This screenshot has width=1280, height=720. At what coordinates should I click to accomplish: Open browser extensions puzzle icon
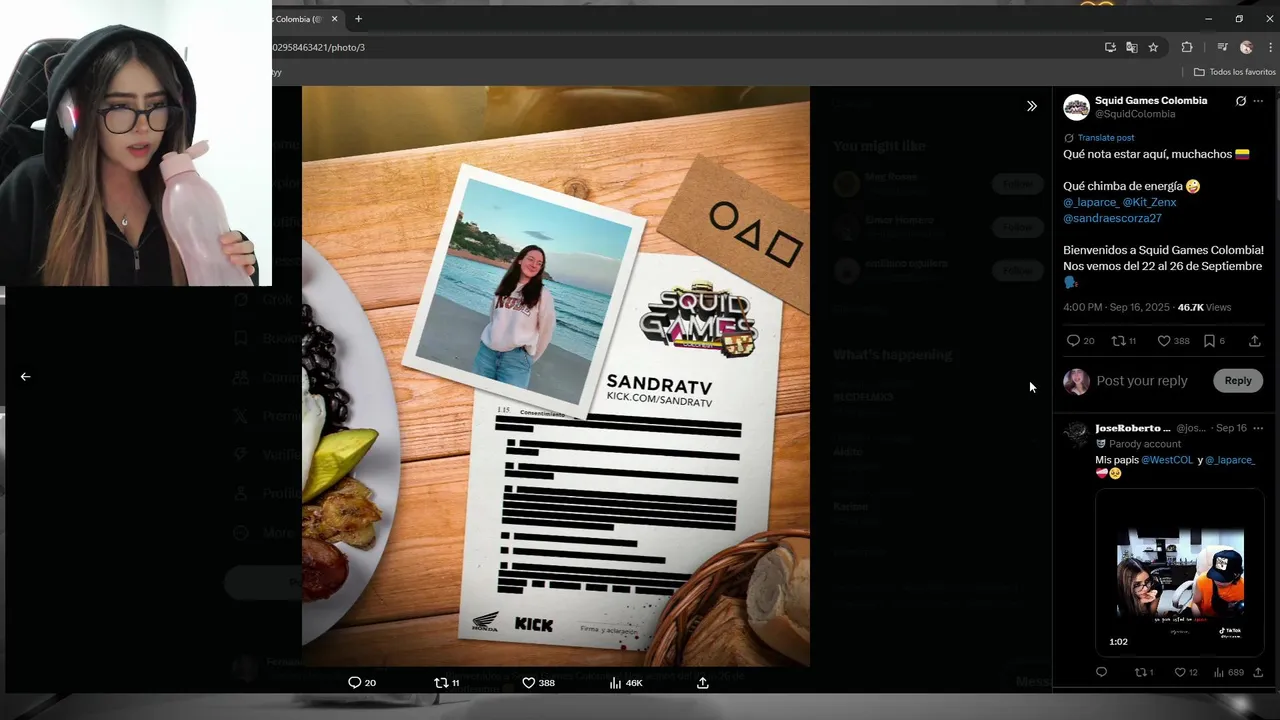pos(1187,47)
